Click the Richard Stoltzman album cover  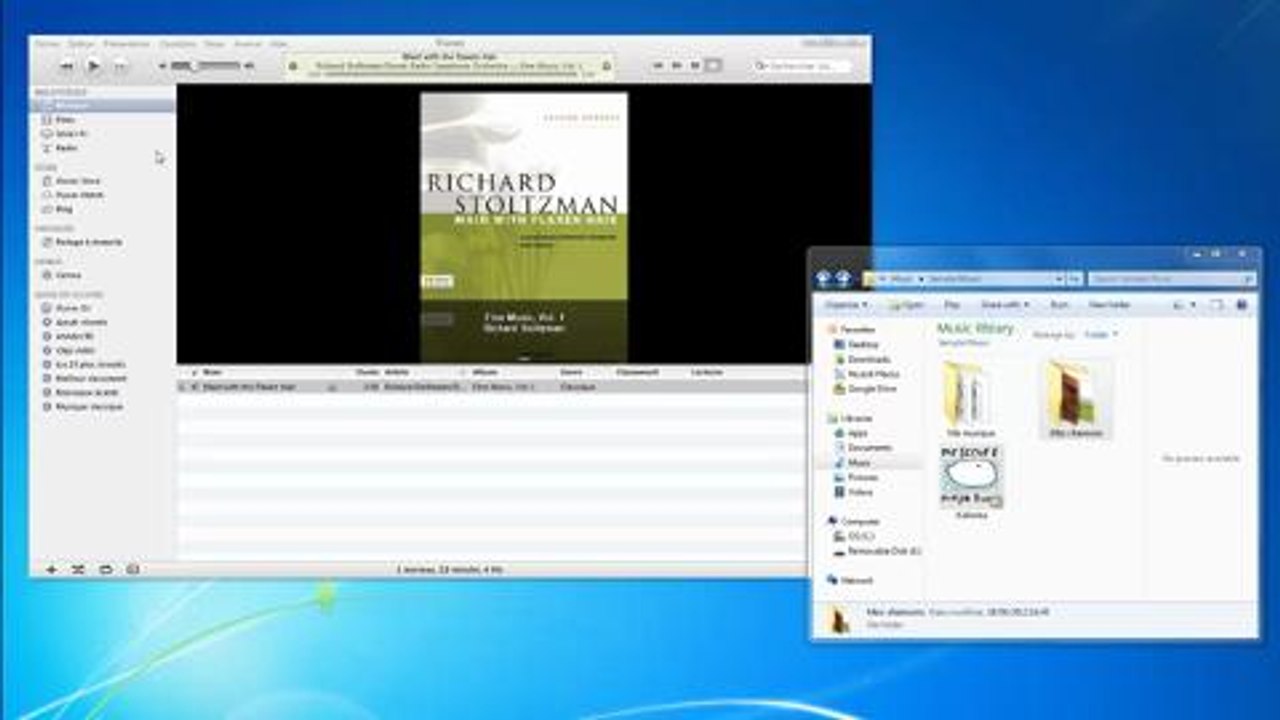coord(524,227)
